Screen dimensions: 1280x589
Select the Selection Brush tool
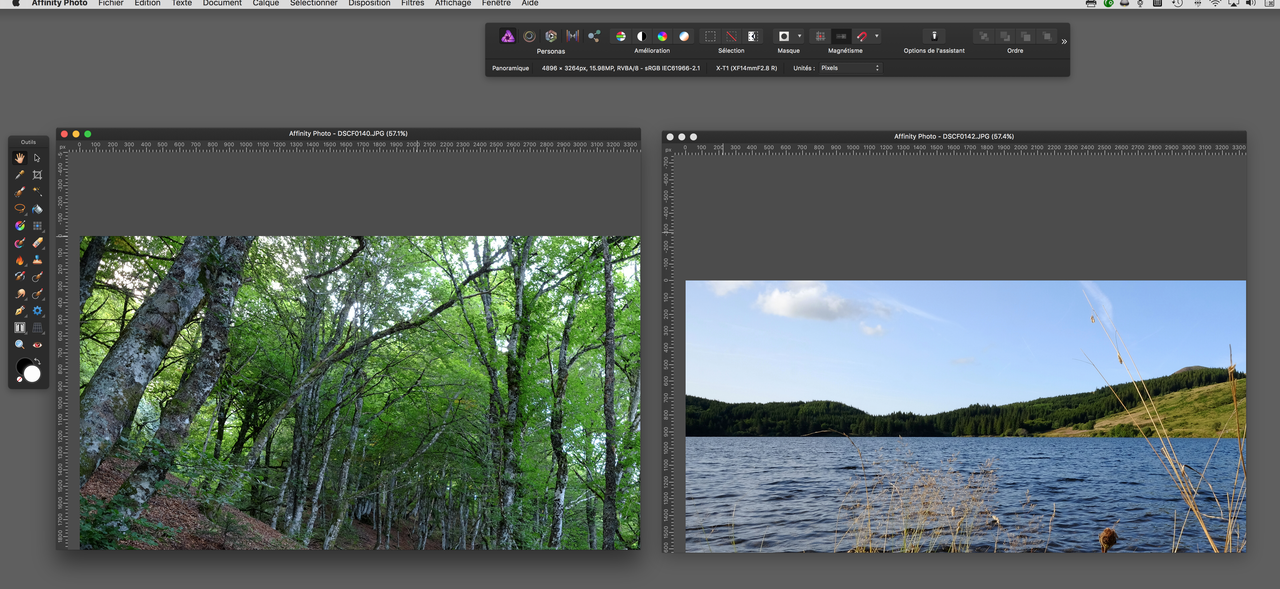19,192
